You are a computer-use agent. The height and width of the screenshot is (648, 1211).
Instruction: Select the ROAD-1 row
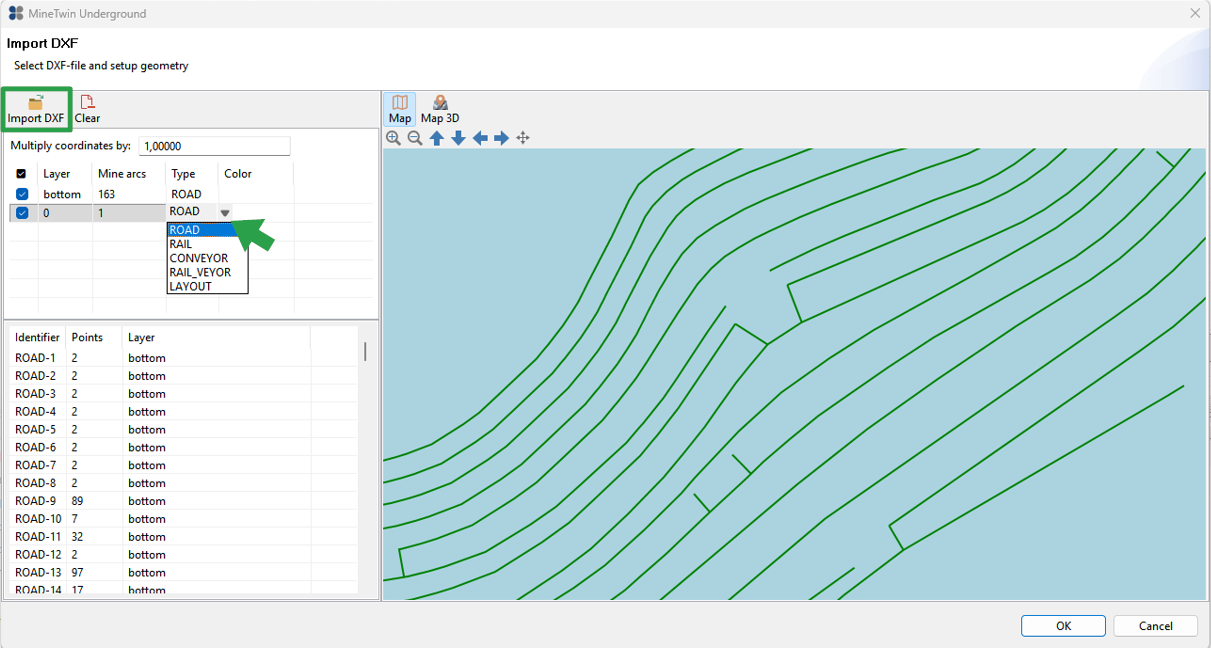184,358
